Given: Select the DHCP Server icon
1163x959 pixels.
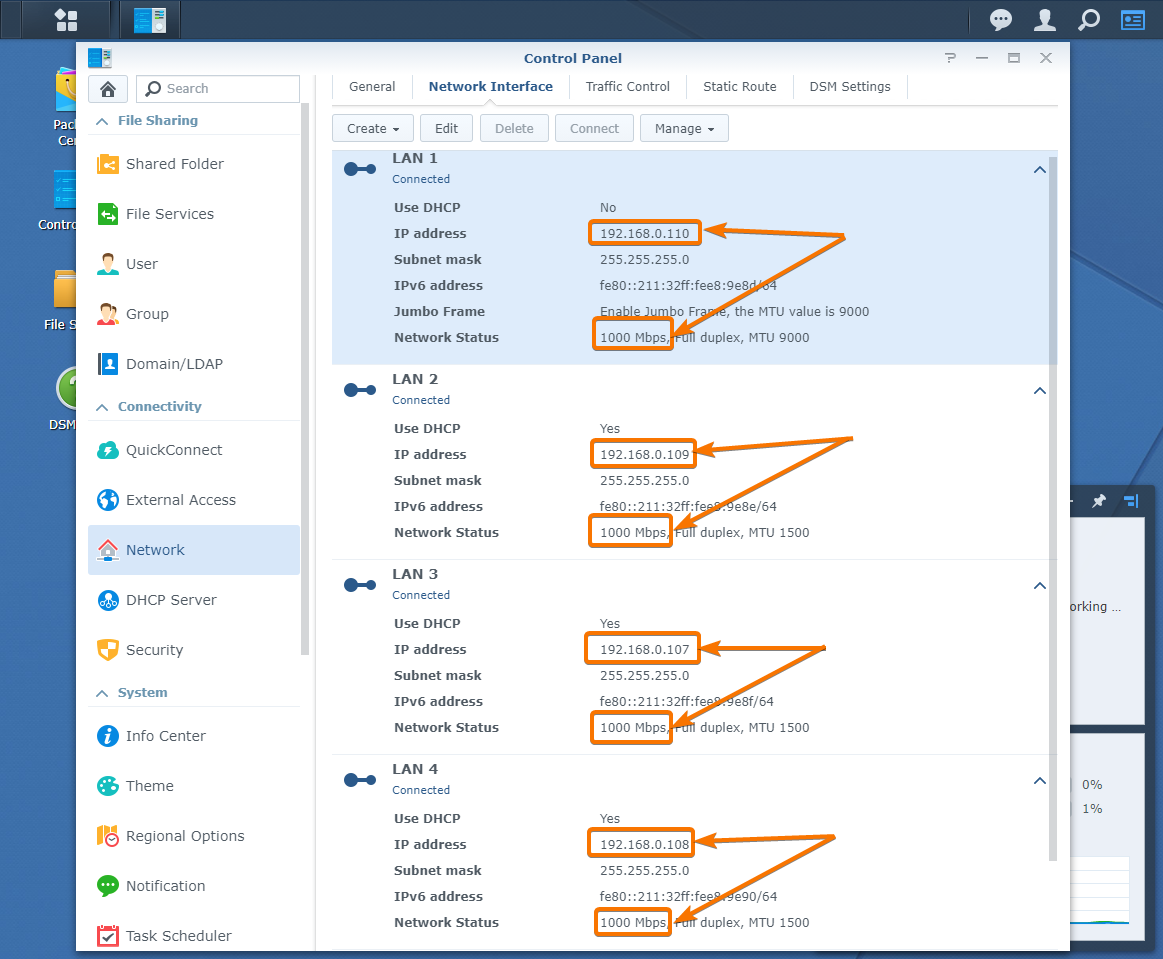Looking at the screenshot, I should click(108, 600).
